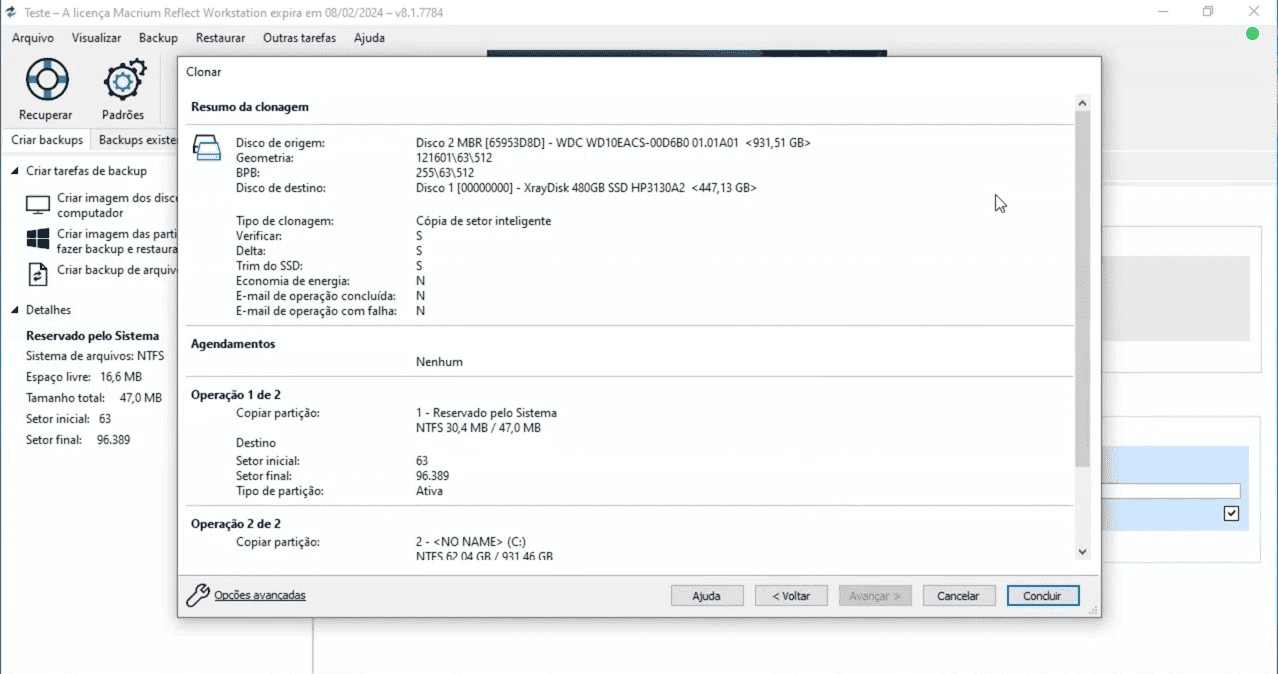
Task: Click the input field in the main window behind the dialog
Action: (1170, 491)
